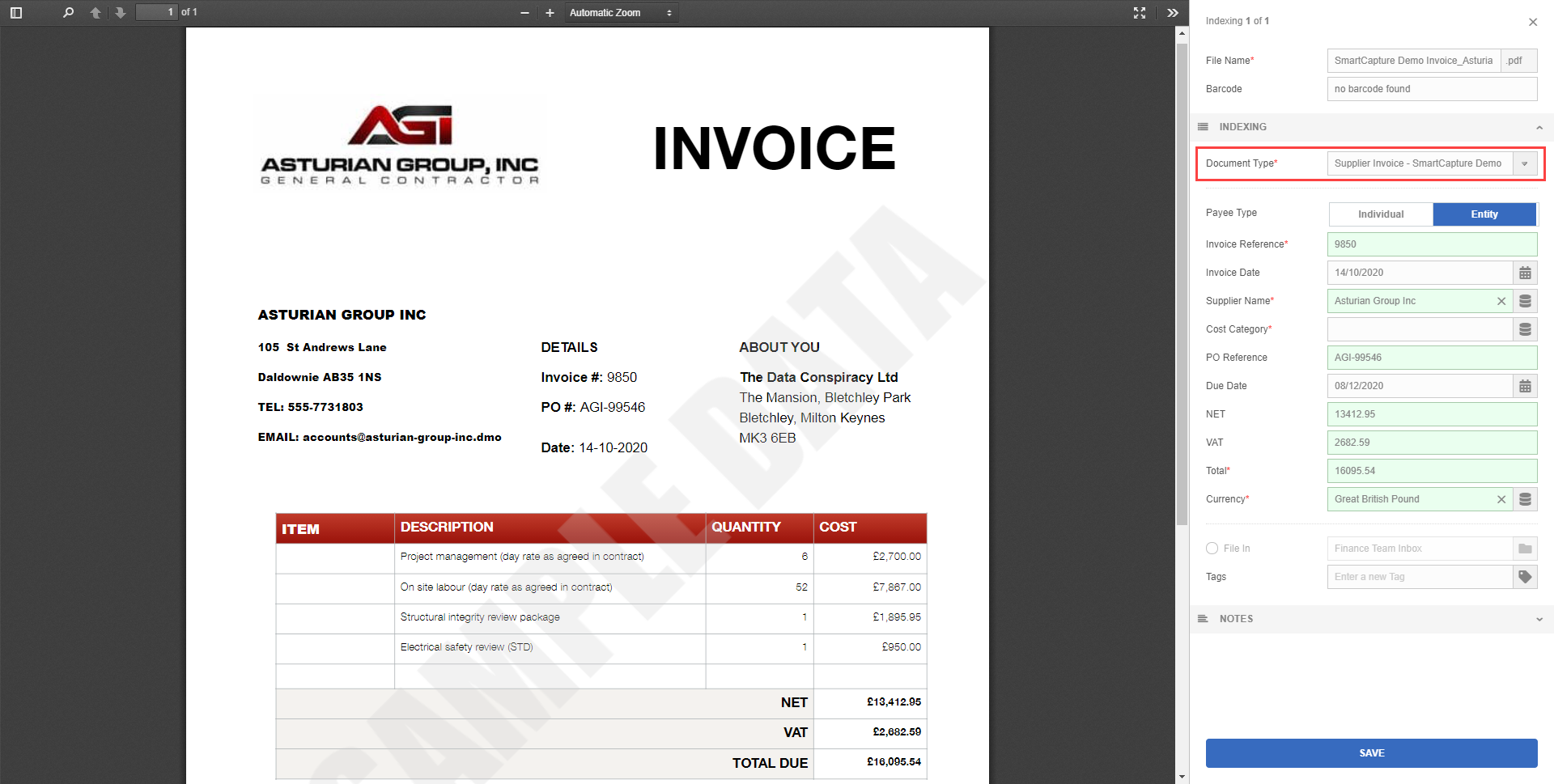Collapse the INDEXING section
The height and width of the screenshot is (784, 1554).
(1539, 127)
